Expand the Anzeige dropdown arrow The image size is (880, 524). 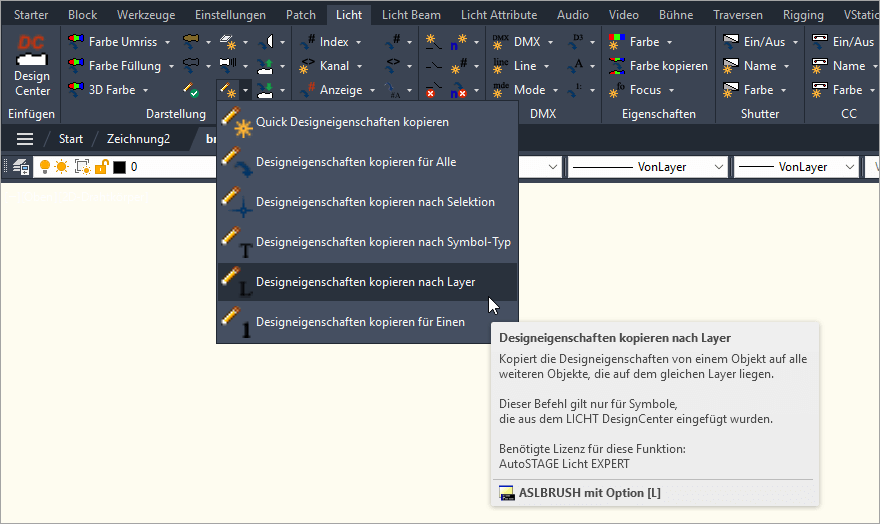(x=372, y=90)
